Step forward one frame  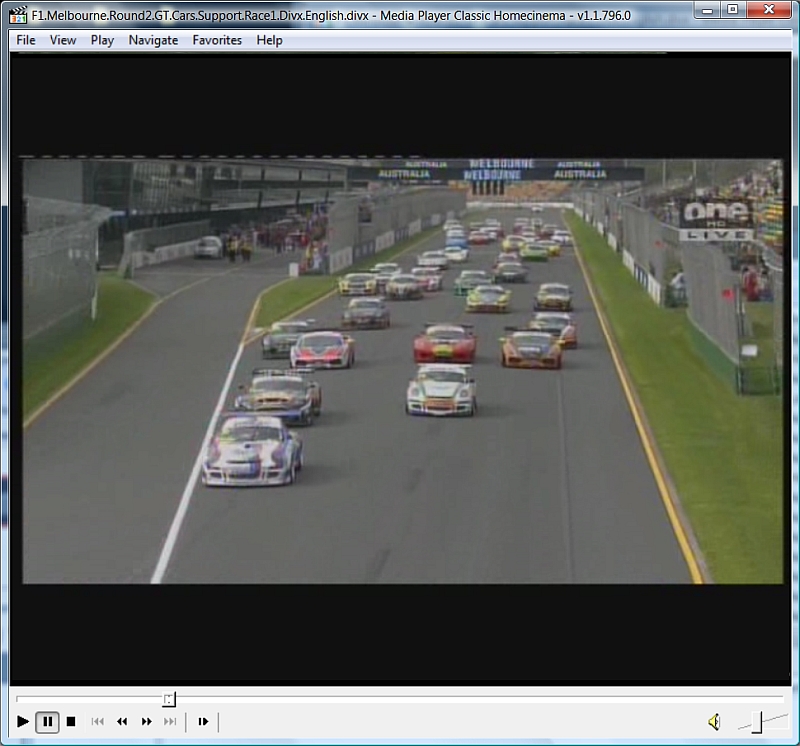pyautogui.click(x=203, y=721)
